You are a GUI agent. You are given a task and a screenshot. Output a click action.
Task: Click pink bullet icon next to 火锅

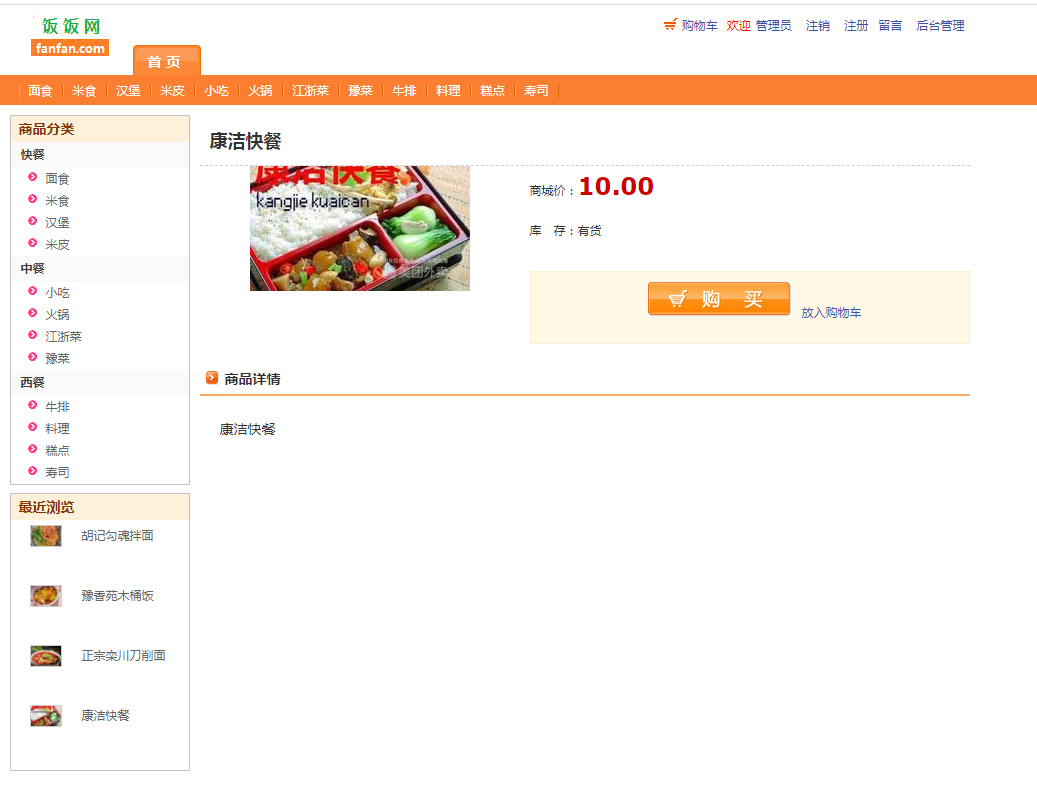[x=32, y=313]
